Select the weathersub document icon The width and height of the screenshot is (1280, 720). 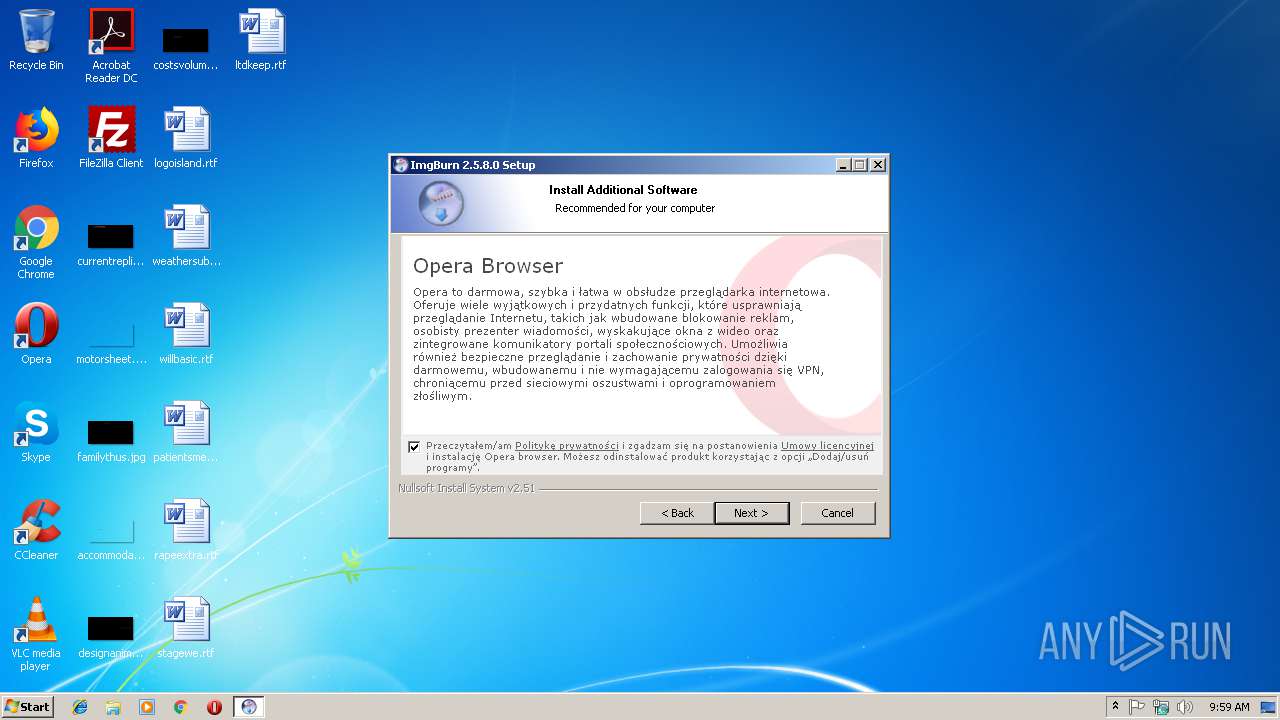tap(186, 236)
